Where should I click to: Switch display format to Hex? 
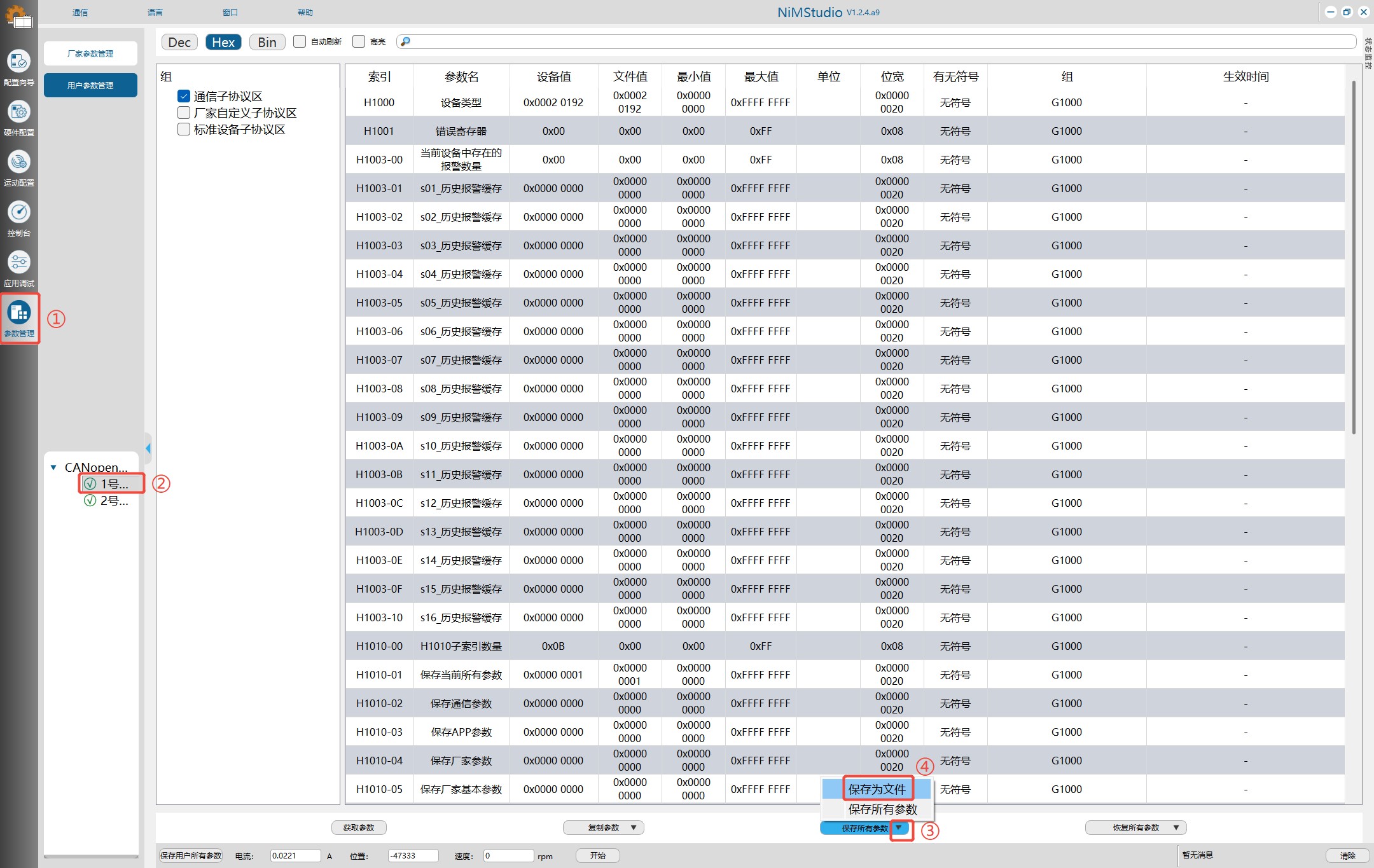pyautogui.click(x=223, y=42)
